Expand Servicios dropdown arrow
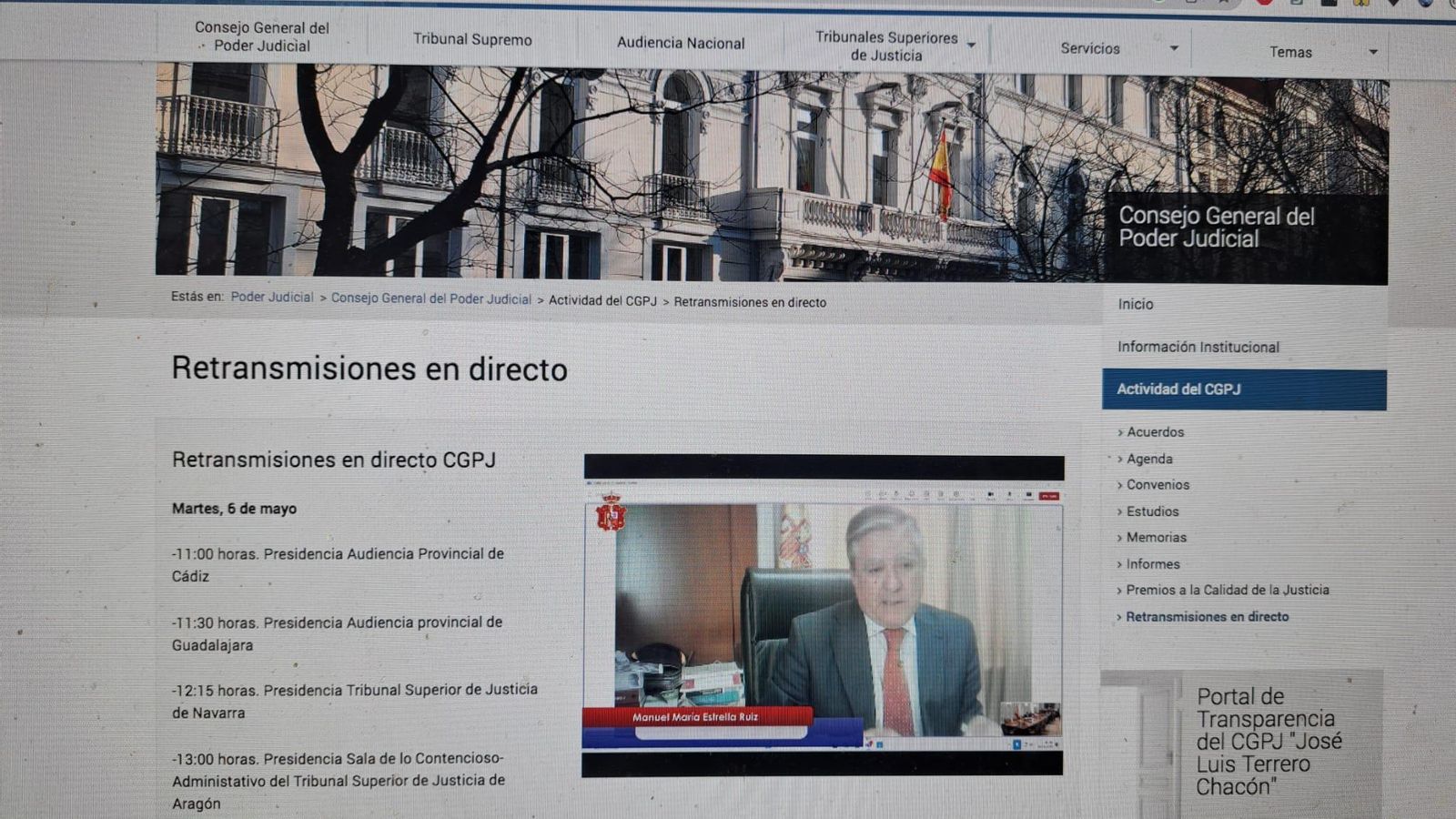 (1174, 48)
